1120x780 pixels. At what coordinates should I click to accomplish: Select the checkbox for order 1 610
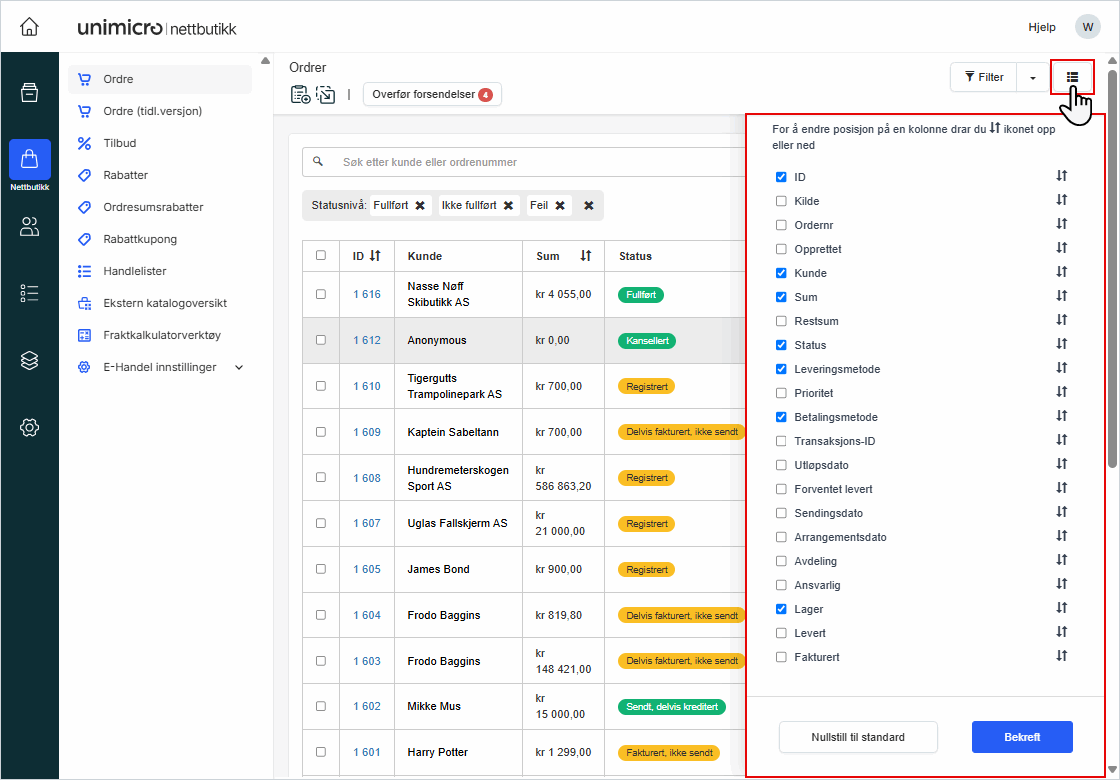[321, 386]
